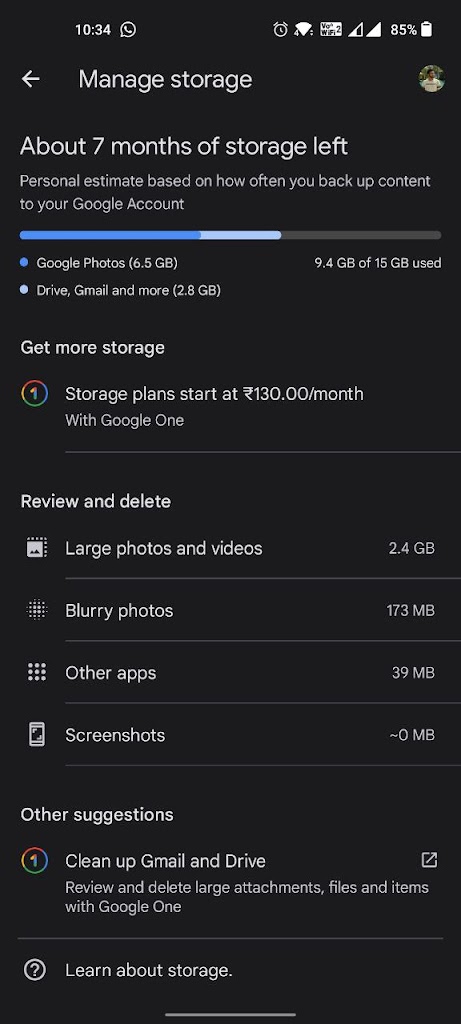Tap the help question mark icon

[x=35, y=970]
